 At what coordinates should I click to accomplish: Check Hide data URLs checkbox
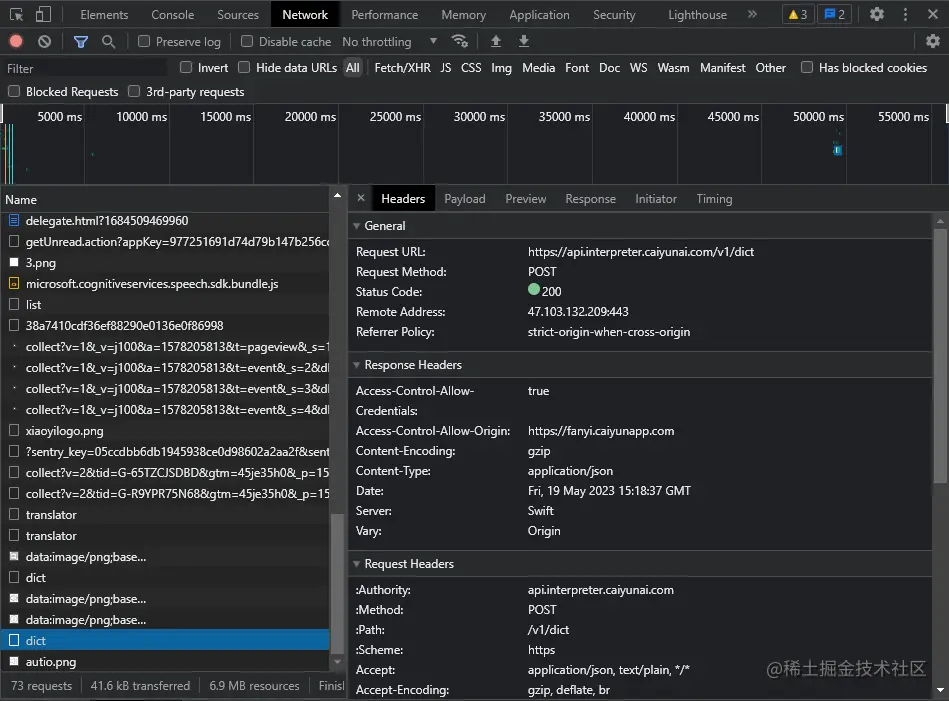click(x=244, y=67)
